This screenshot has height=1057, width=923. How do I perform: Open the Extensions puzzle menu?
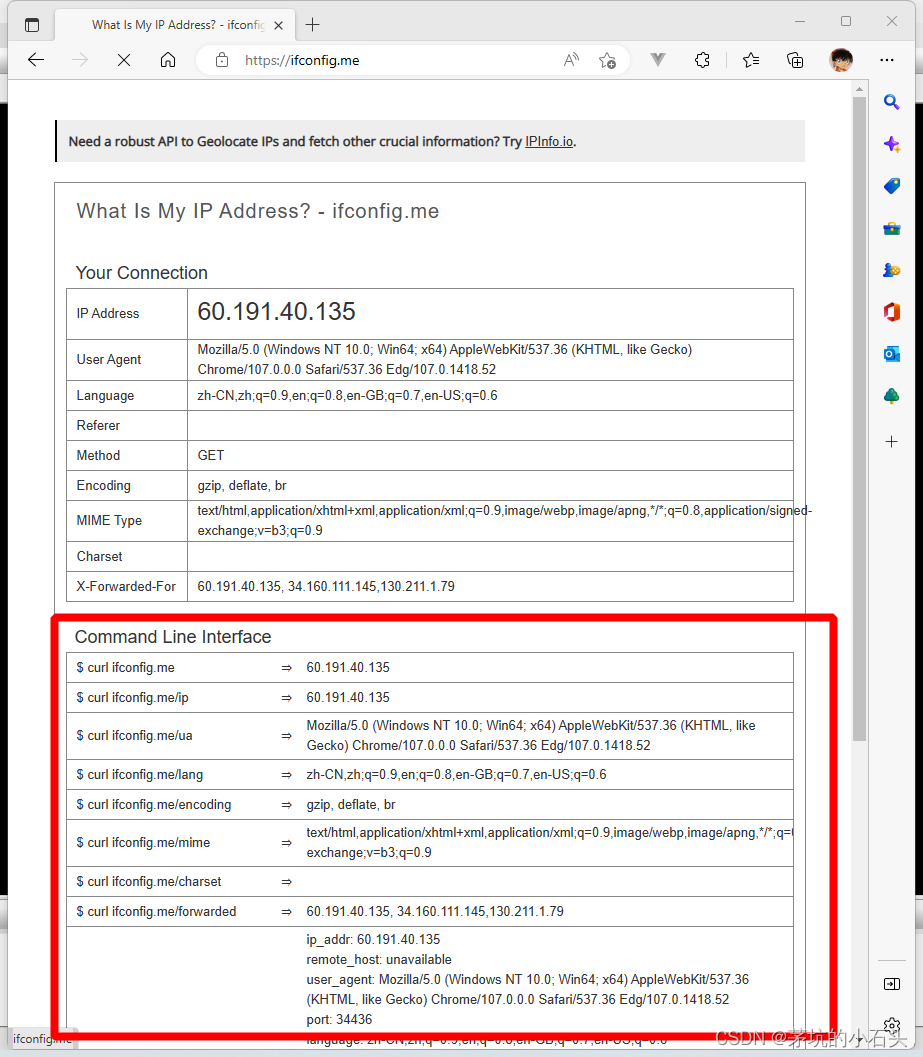coord(702,60)
